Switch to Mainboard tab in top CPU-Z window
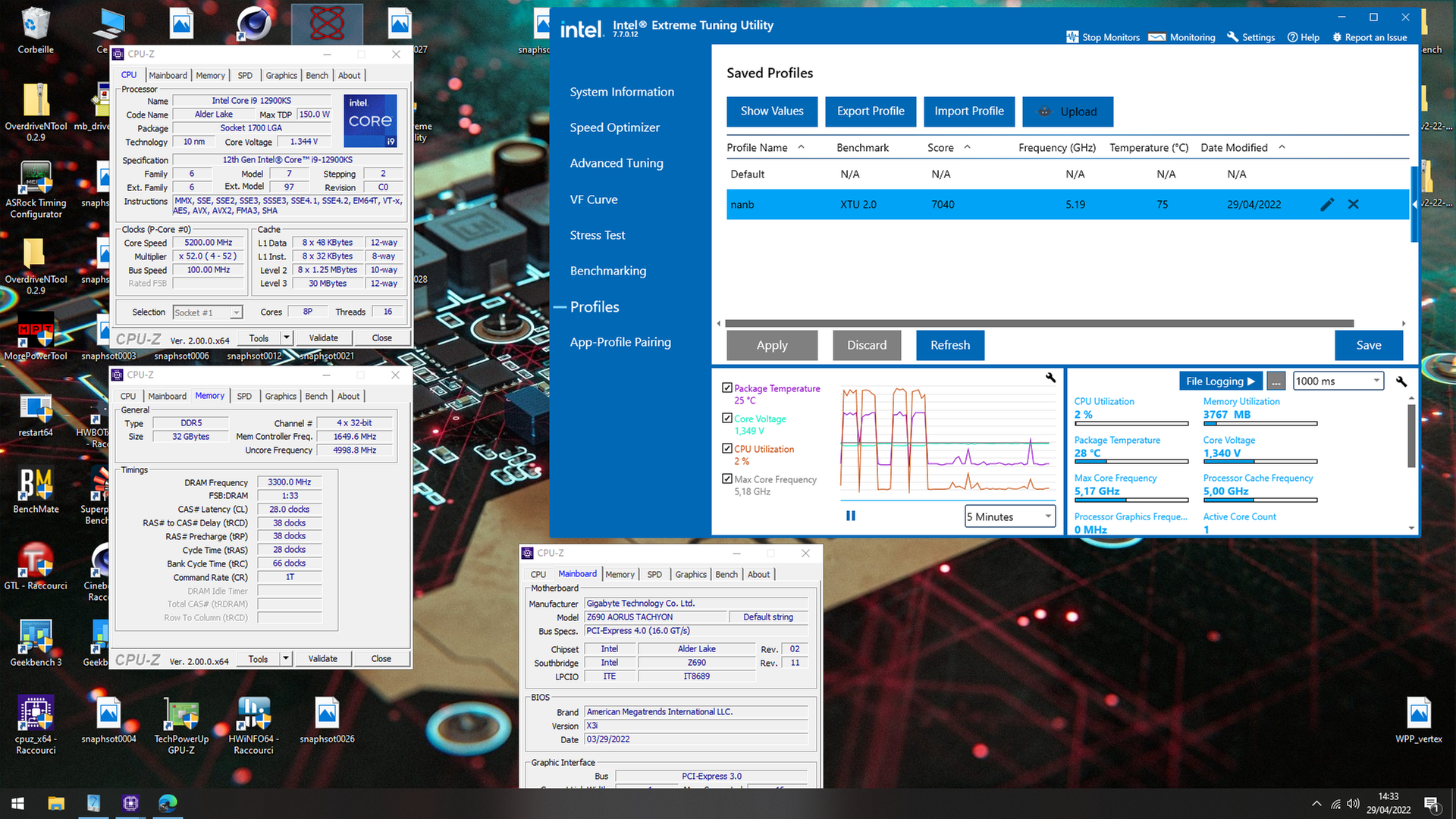The image size is (1456, 819). [168, 75]
